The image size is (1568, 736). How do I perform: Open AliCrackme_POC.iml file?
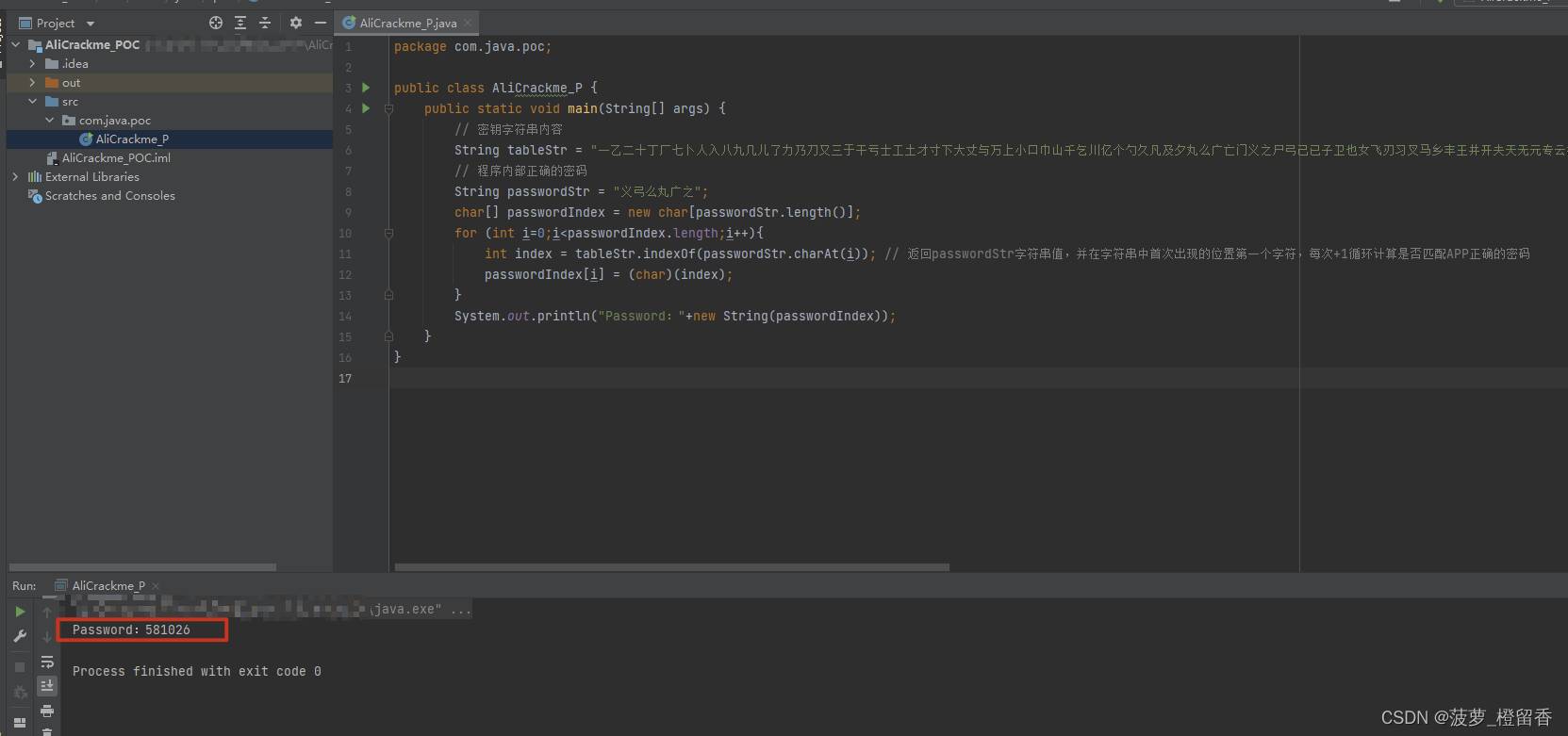[116, 158]
